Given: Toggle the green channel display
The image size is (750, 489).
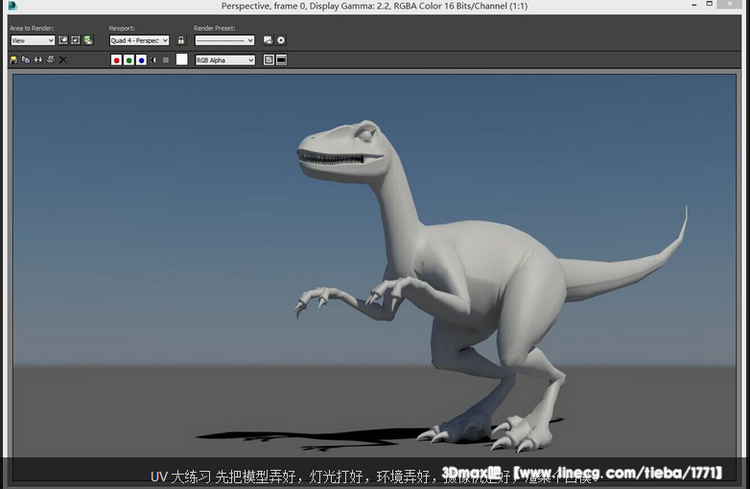Looking at the screenshot, I should (x=129, y=60).
